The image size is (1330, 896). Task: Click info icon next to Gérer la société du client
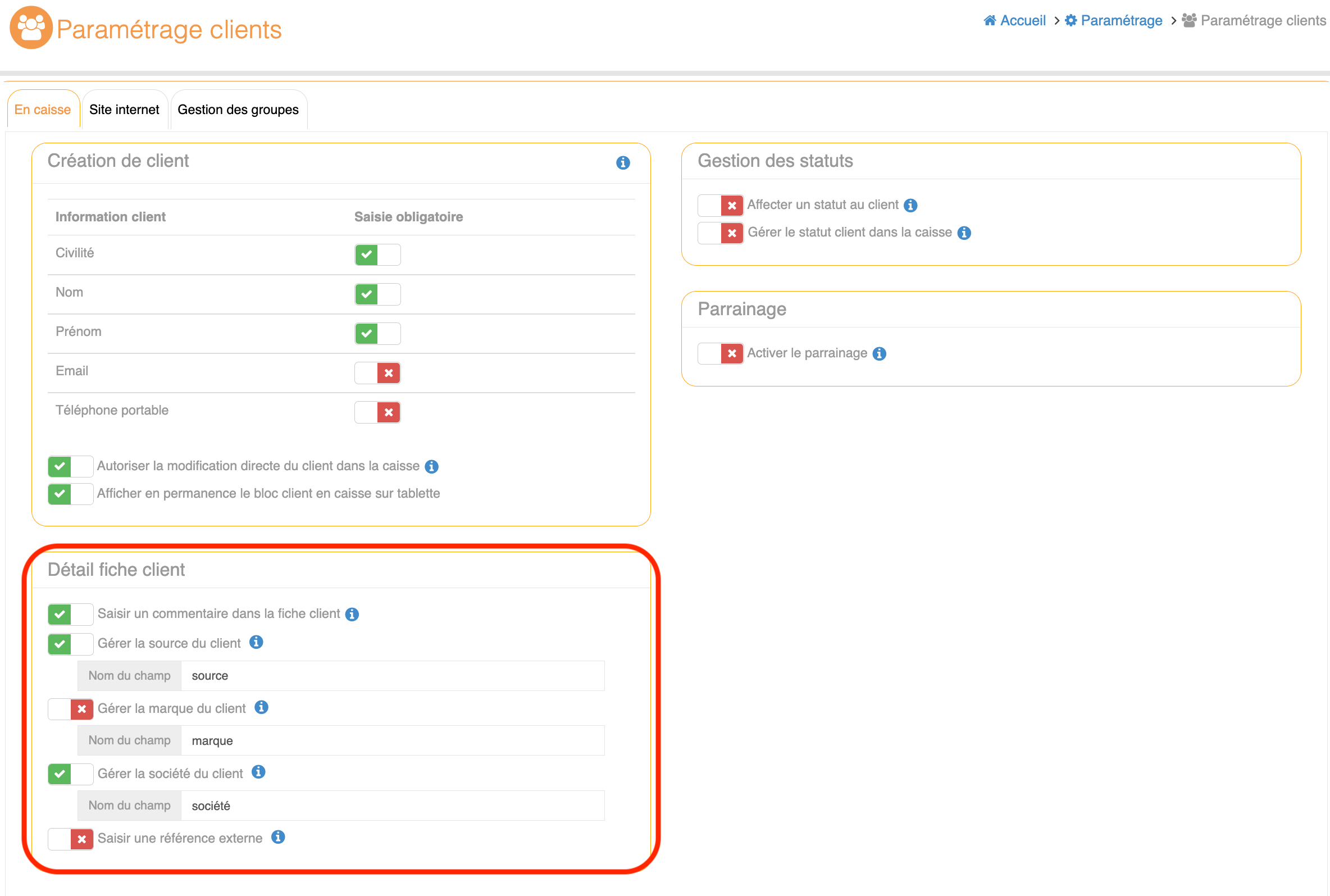(x=258, y=772)
